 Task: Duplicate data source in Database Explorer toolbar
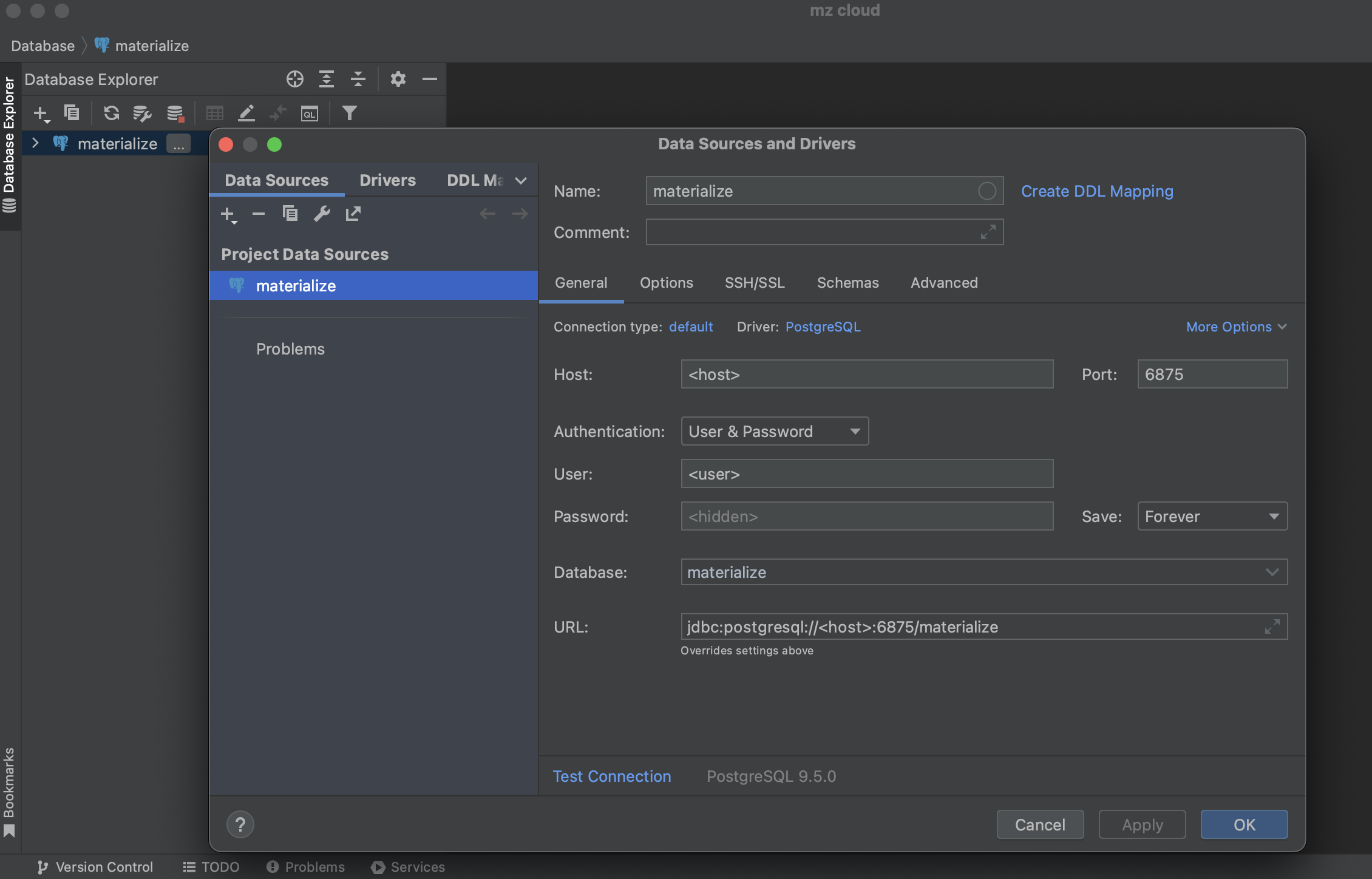pyautogui.click(x=72, y=113)
